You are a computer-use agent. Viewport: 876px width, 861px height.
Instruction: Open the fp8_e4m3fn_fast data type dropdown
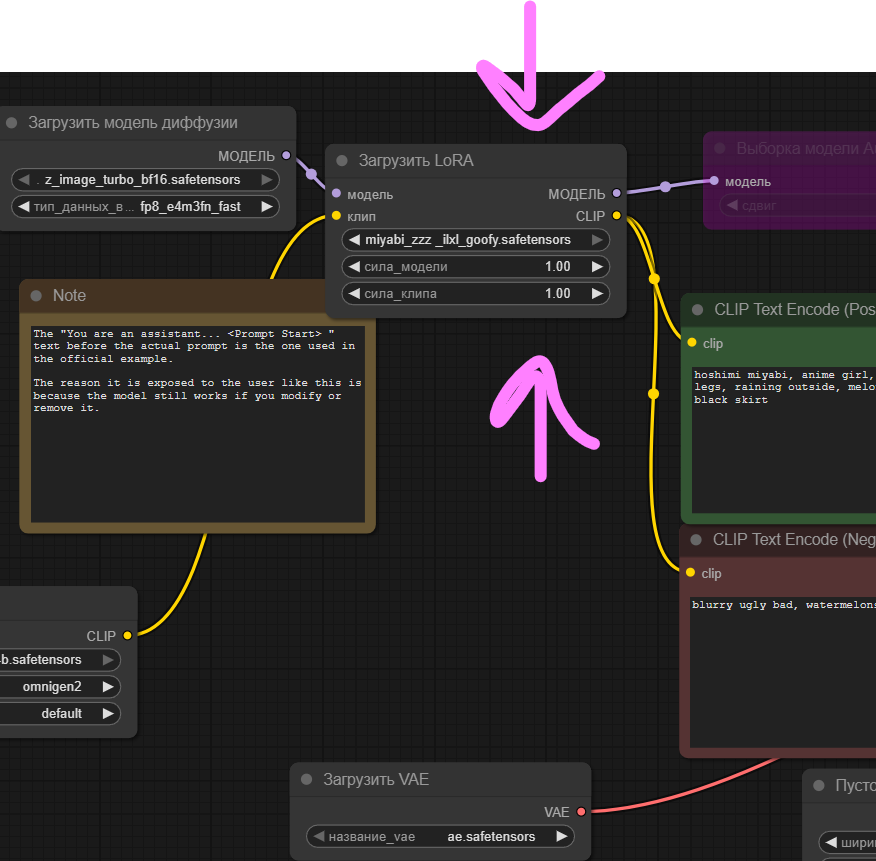click(145, 207)
